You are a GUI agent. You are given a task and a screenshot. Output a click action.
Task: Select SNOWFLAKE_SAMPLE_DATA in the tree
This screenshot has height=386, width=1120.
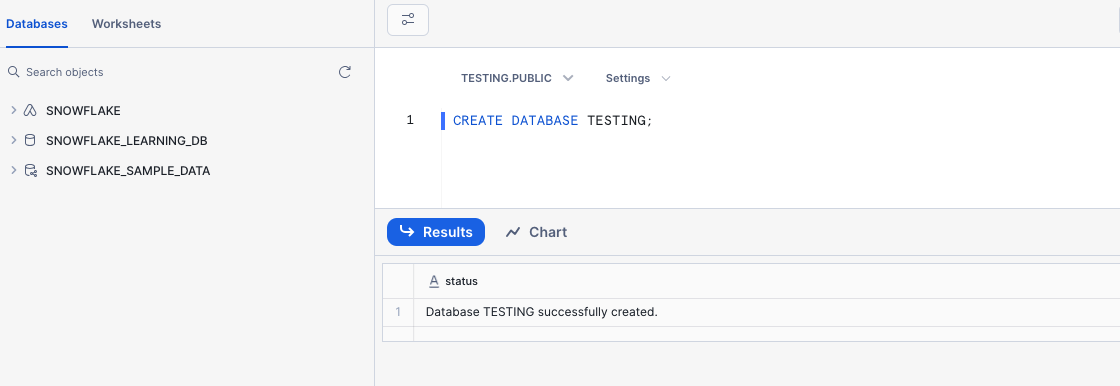point(128,171)
